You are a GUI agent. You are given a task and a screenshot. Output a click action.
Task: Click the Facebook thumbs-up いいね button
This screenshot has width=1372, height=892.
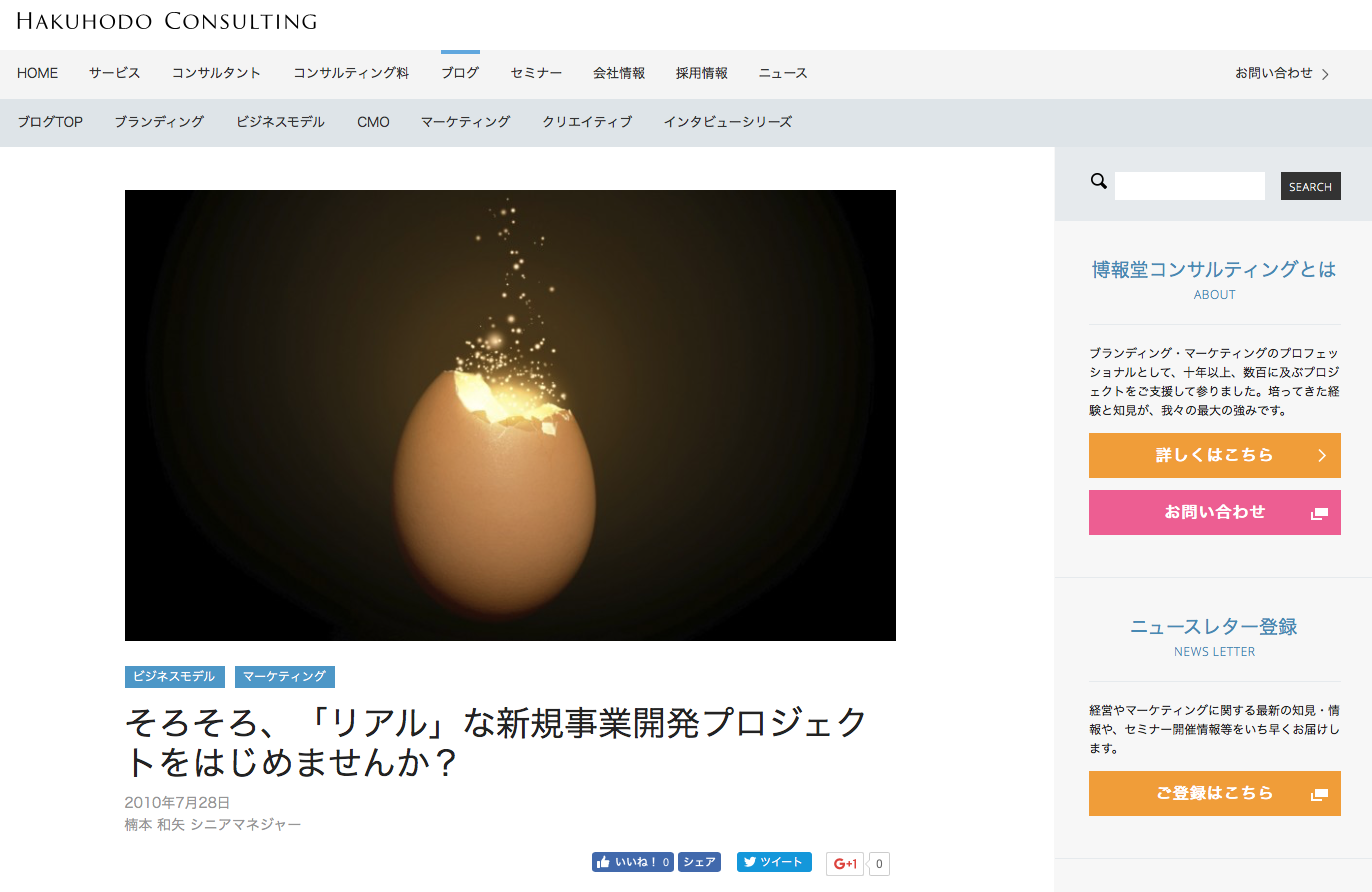tap(632, 862)
